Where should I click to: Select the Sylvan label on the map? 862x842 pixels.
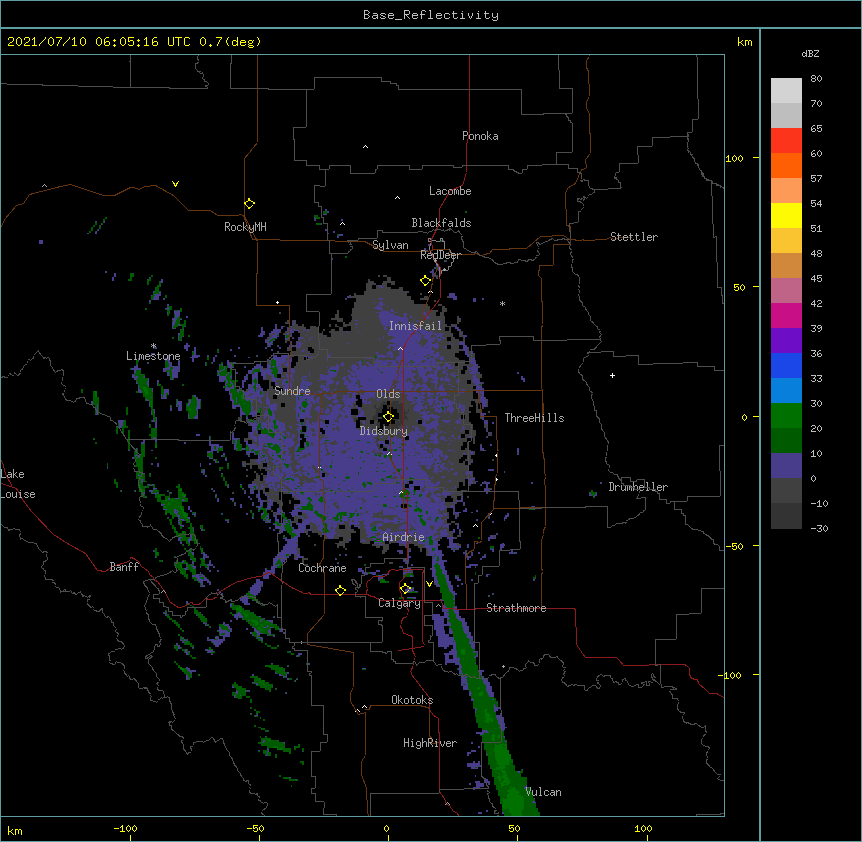point(390,245)
